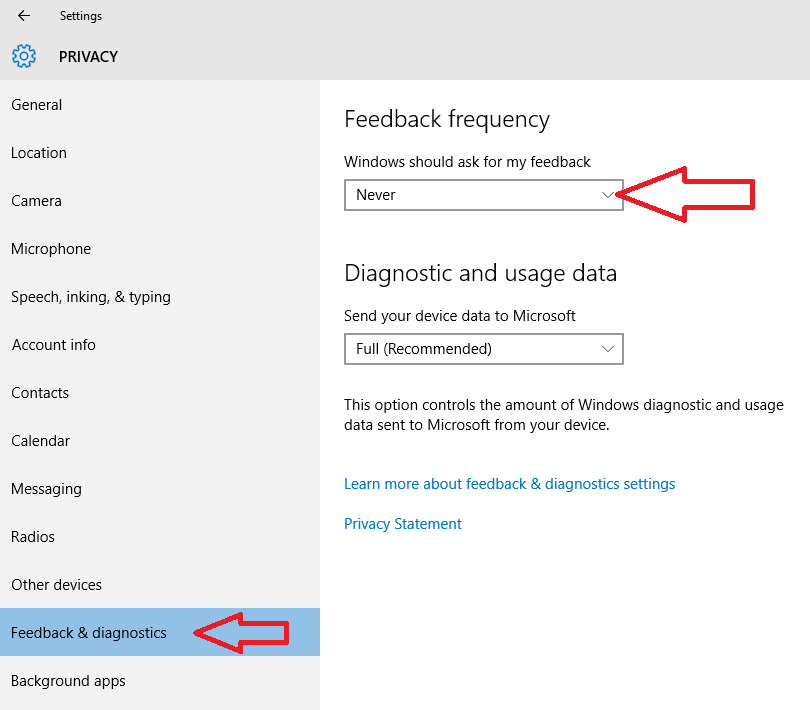Open Contacts privacy settings
This screenshot has height=710, width=810.
pos(160,393)
